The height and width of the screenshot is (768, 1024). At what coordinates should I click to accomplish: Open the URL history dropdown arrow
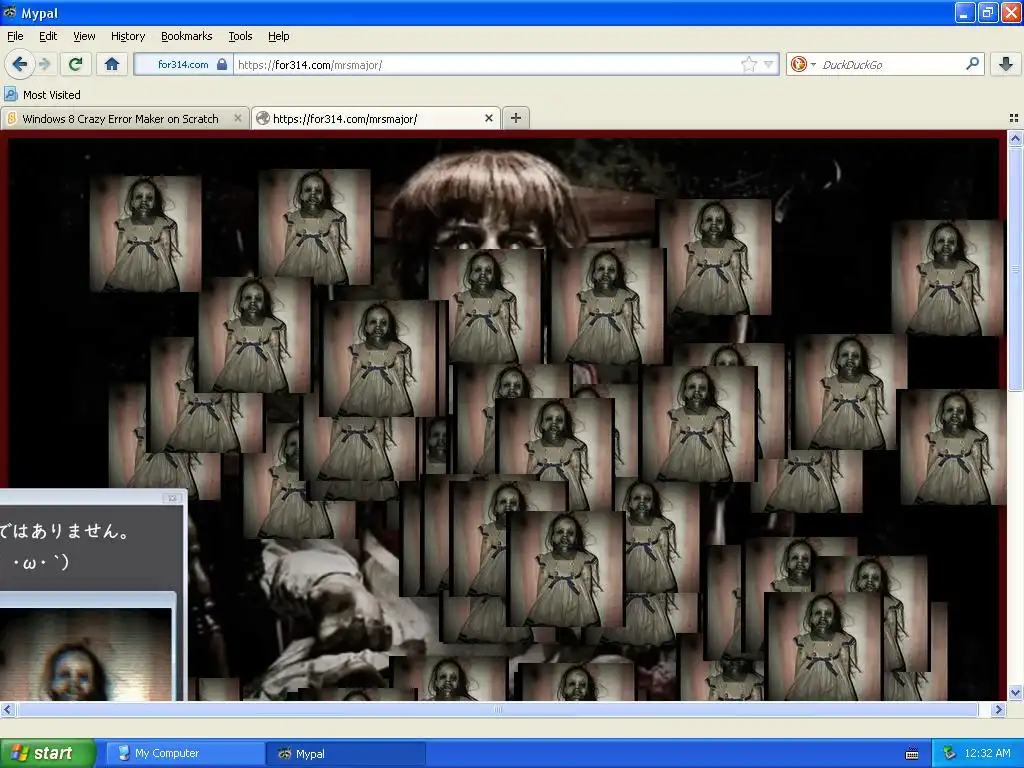769,64
